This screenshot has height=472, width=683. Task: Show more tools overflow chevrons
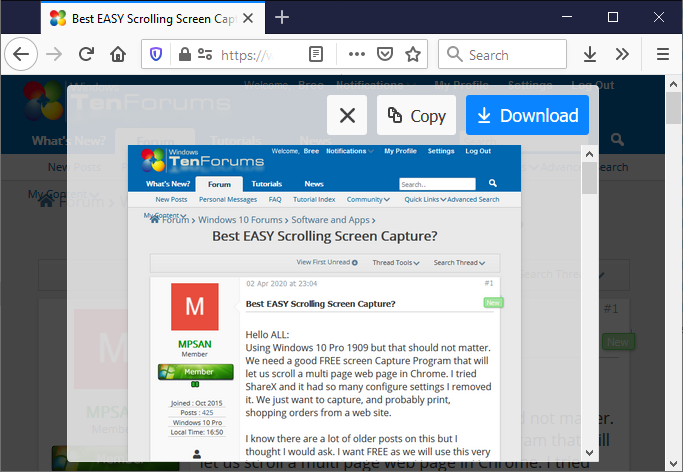tap(622, 54)
